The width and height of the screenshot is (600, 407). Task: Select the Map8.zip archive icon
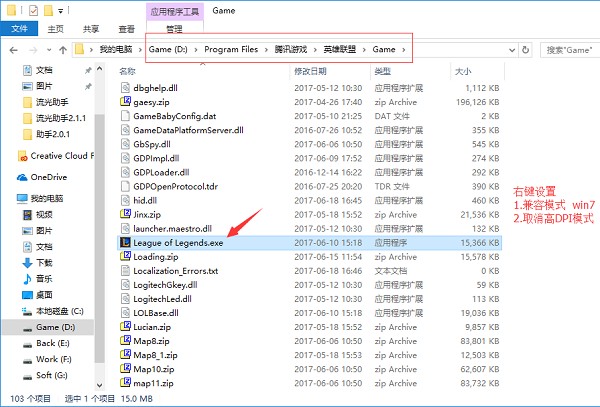[125, 341]
